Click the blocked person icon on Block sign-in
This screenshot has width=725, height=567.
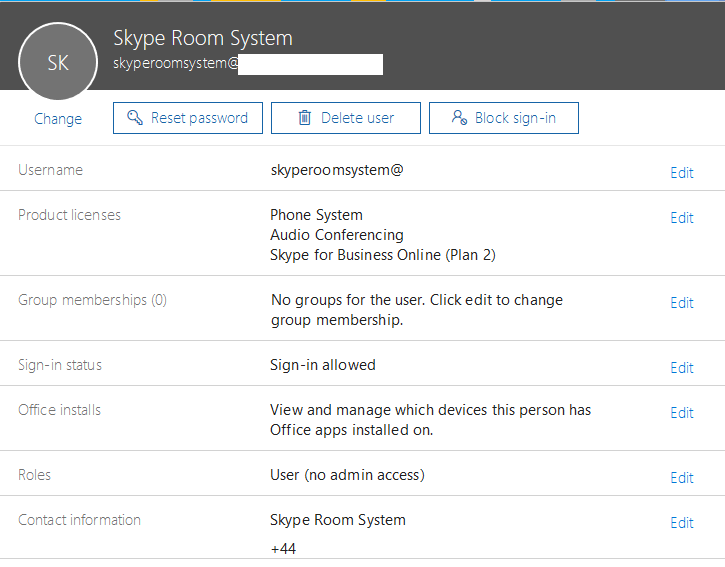pos(459,117)
